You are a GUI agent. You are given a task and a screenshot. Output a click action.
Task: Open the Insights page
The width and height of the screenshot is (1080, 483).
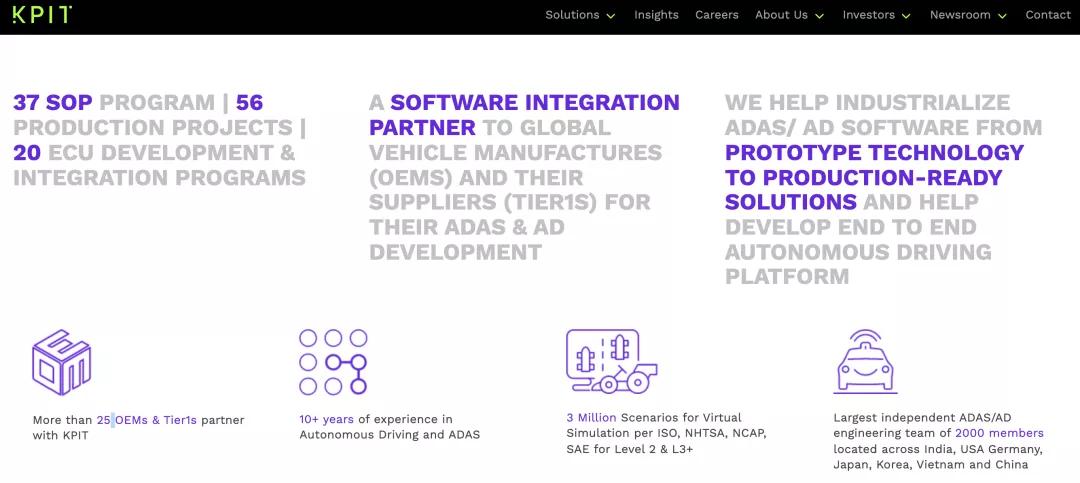click(656, 14)
